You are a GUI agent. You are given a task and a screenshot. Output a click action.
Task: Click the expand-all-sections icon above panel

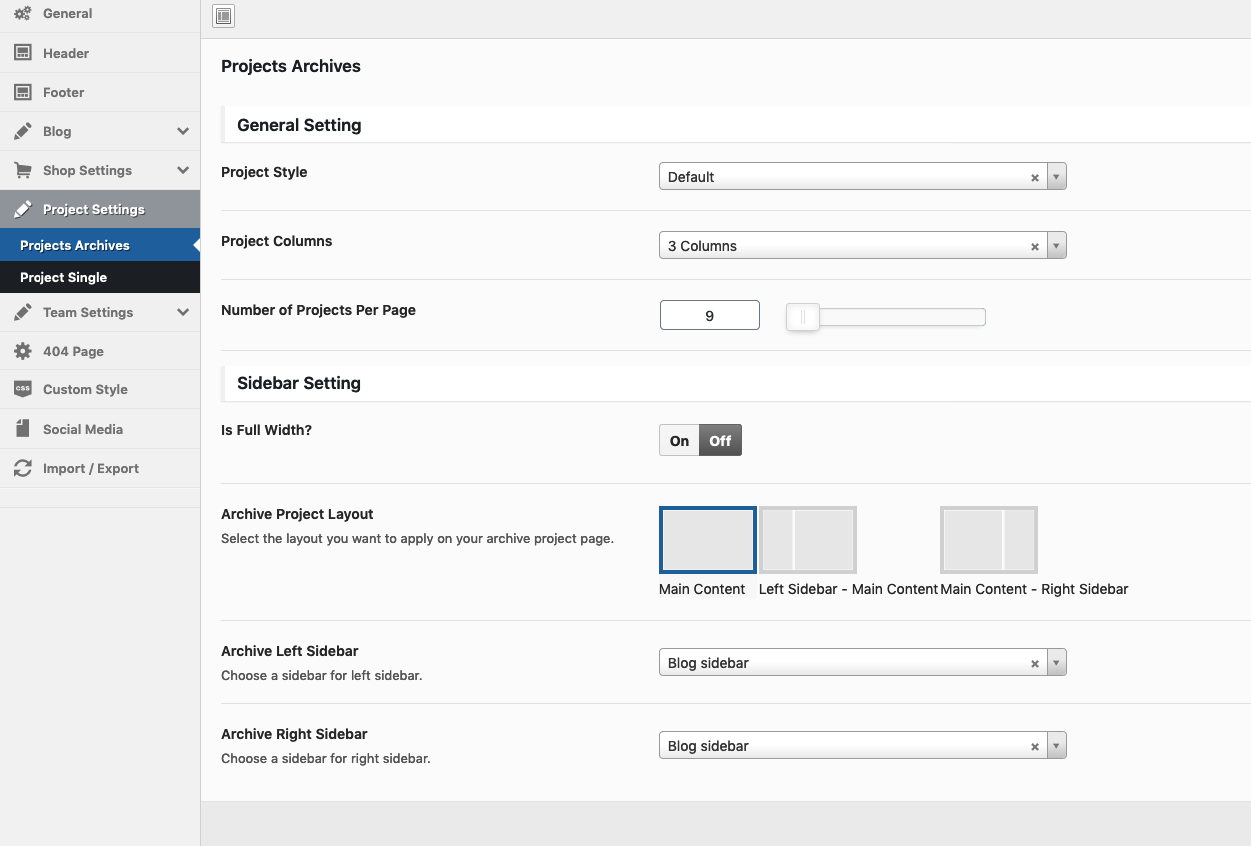223,15
